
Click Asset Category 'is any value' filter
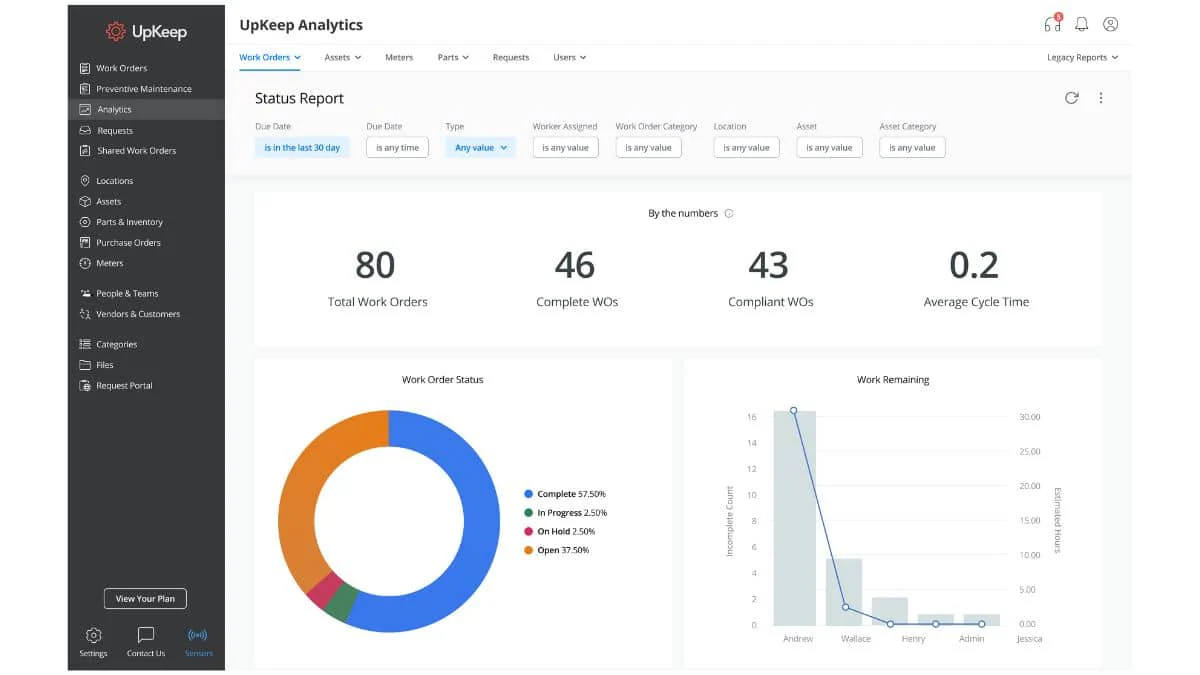coord(912,147)
